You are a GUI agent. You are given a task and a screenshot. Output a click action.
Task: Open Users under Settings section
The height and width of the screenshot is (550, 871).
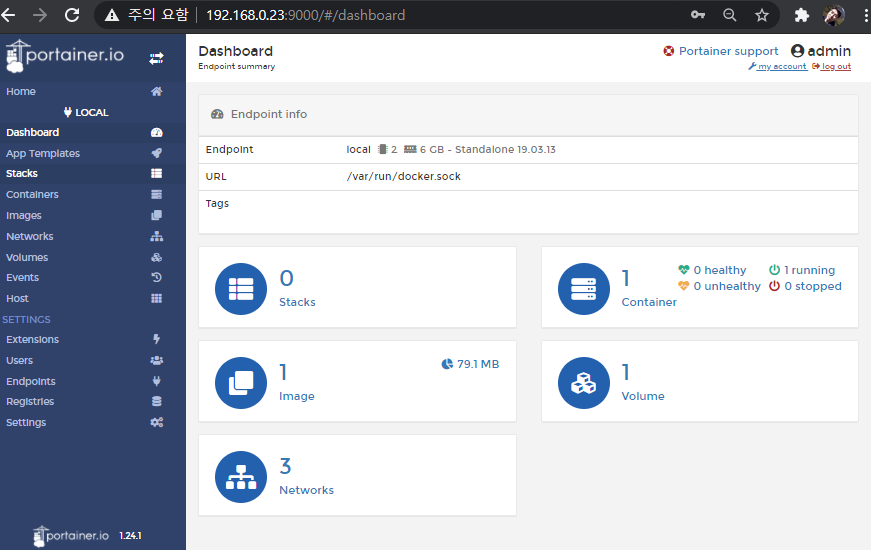19,361
